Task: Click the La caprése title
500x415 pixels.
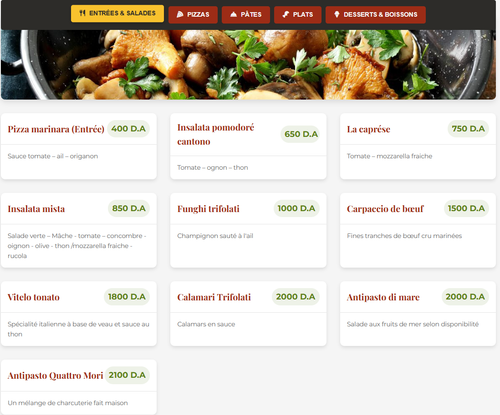Action: (x=368, y=129)
